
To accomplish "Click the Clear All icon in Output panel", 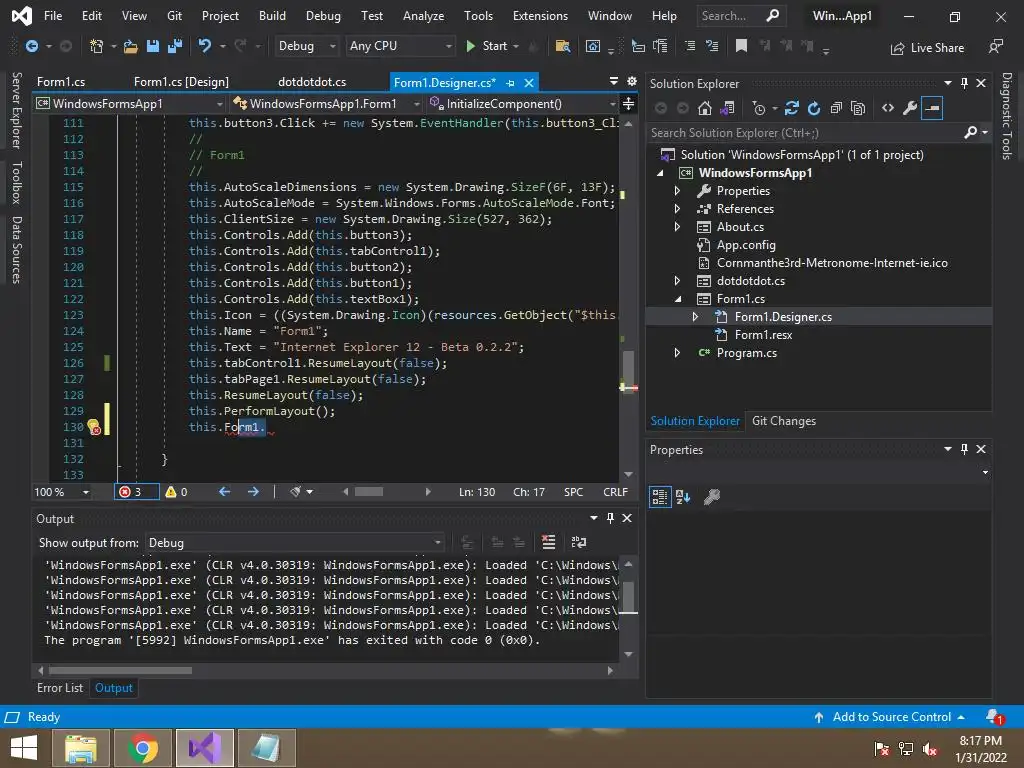I will (548, 542).
